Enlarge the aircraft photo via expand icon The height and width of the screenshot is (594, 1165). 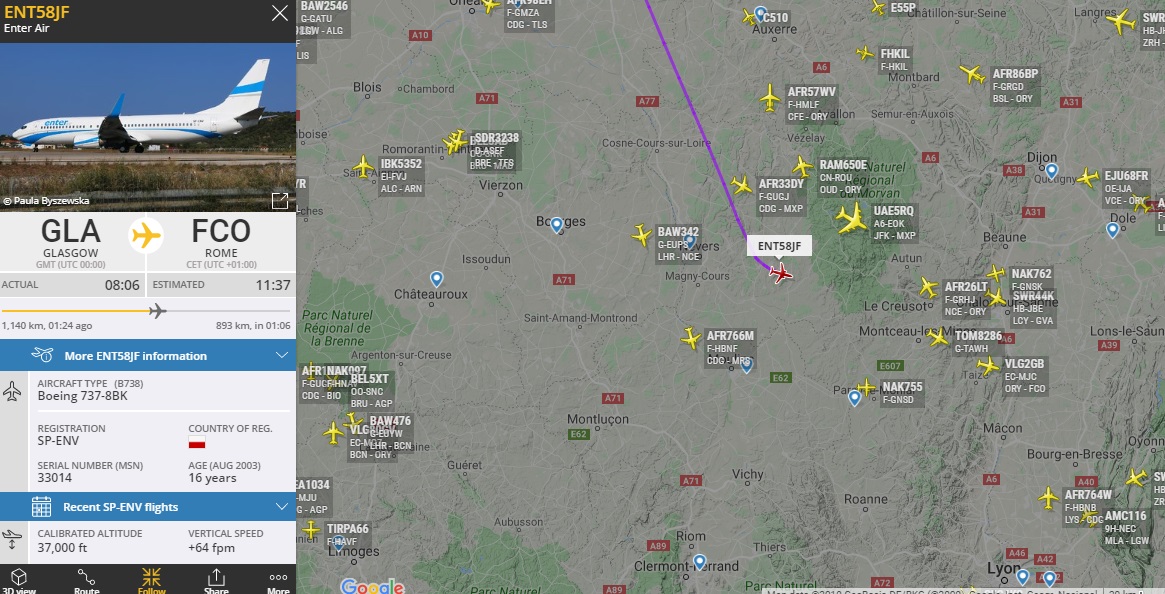click(280, 201)
